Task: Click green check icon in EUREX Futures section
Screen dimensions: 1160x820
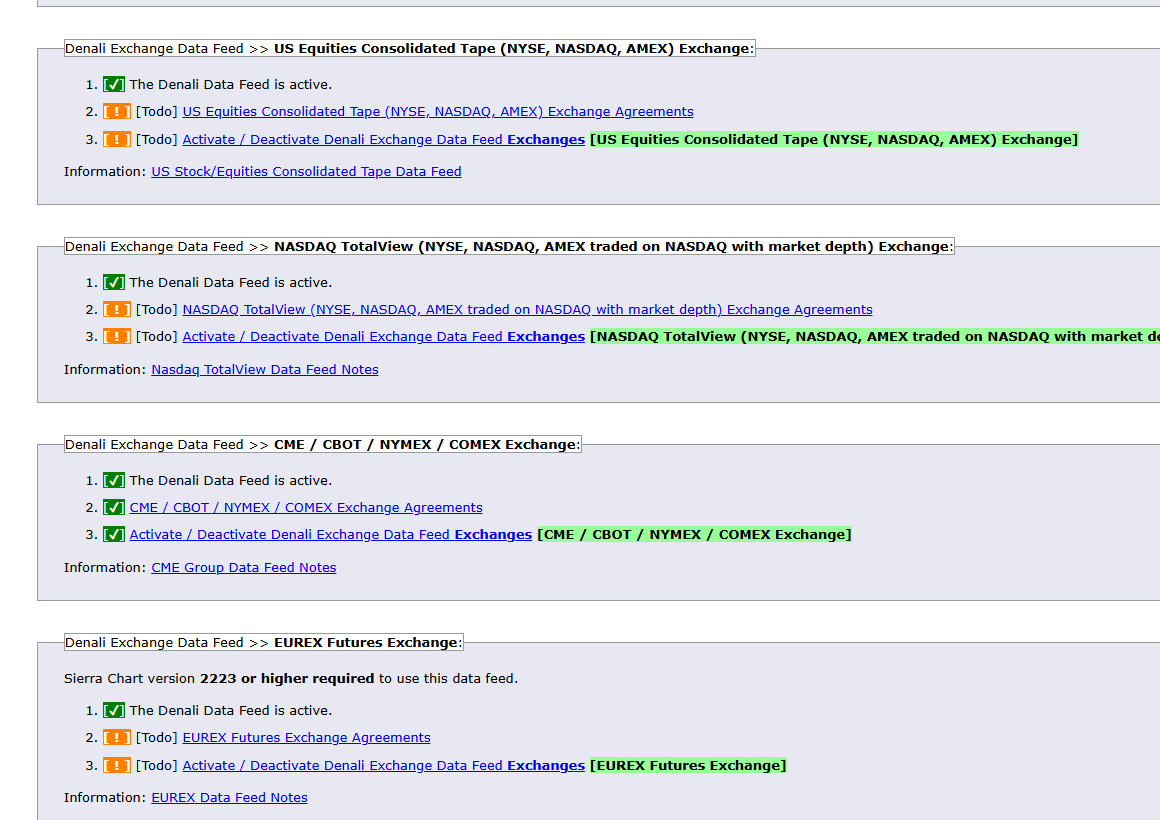Action: pyautogui.click(x=114, y=710)
